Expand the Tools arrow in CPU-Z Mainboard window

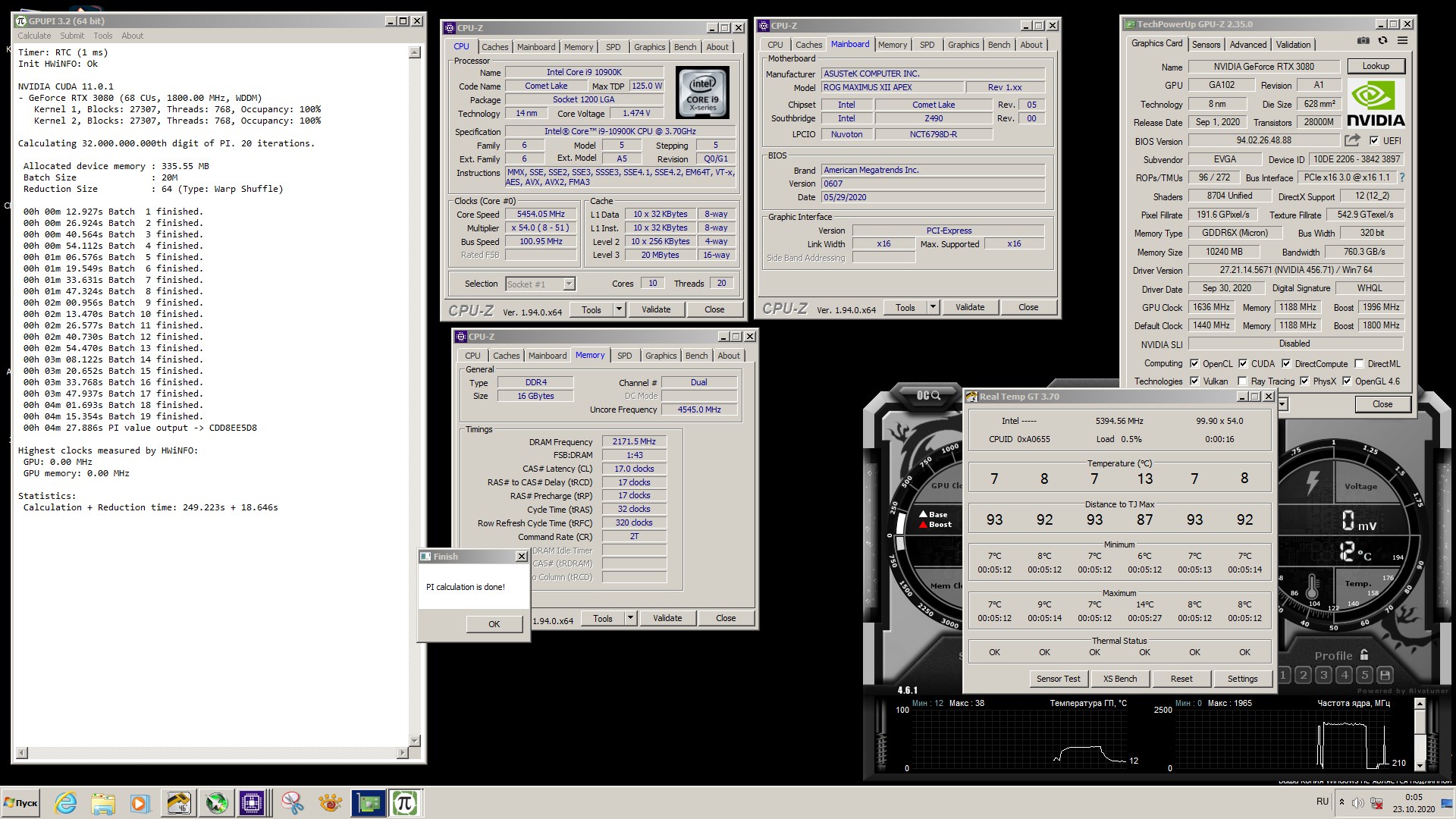(934, 307)
